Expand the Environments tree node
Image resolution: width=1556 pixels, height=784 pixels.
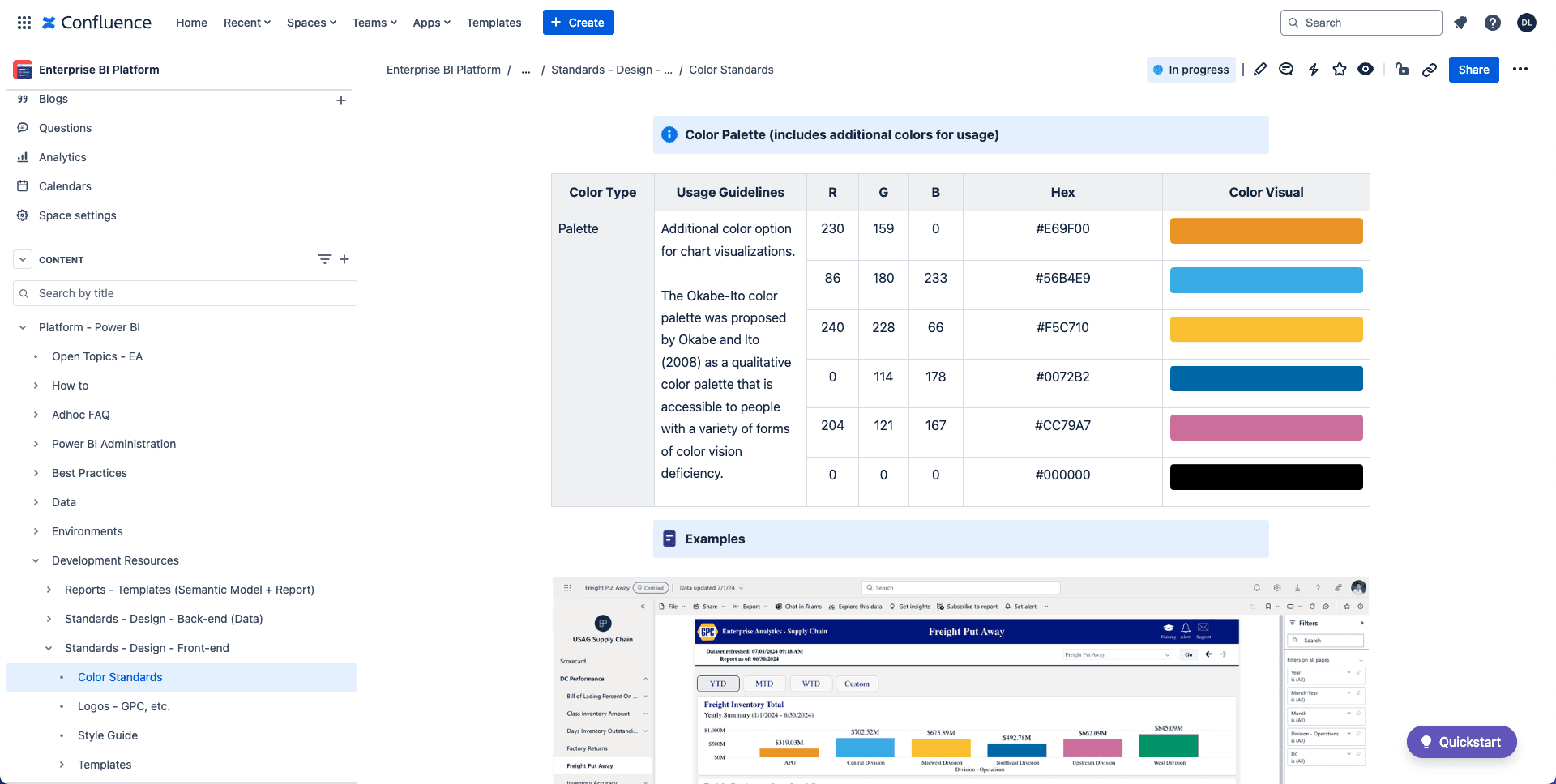pyautogui.click(x=36, y=531)
